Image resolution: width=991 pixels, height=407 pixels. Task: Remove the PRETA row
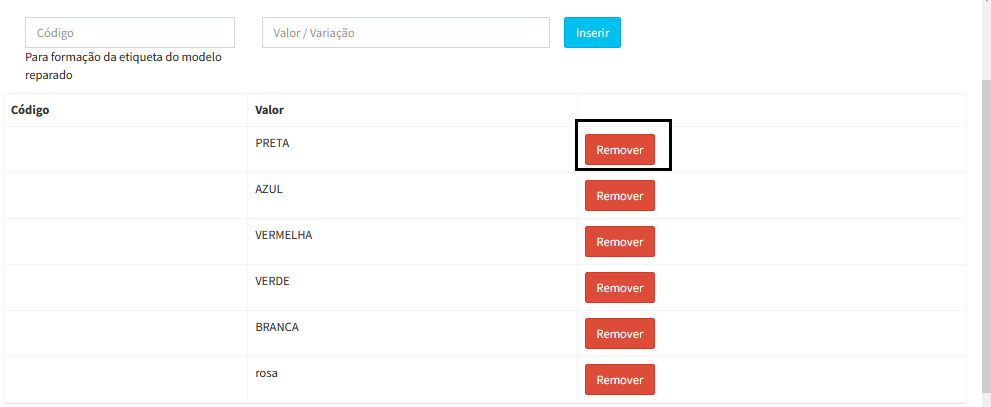[x=619, y=150]
